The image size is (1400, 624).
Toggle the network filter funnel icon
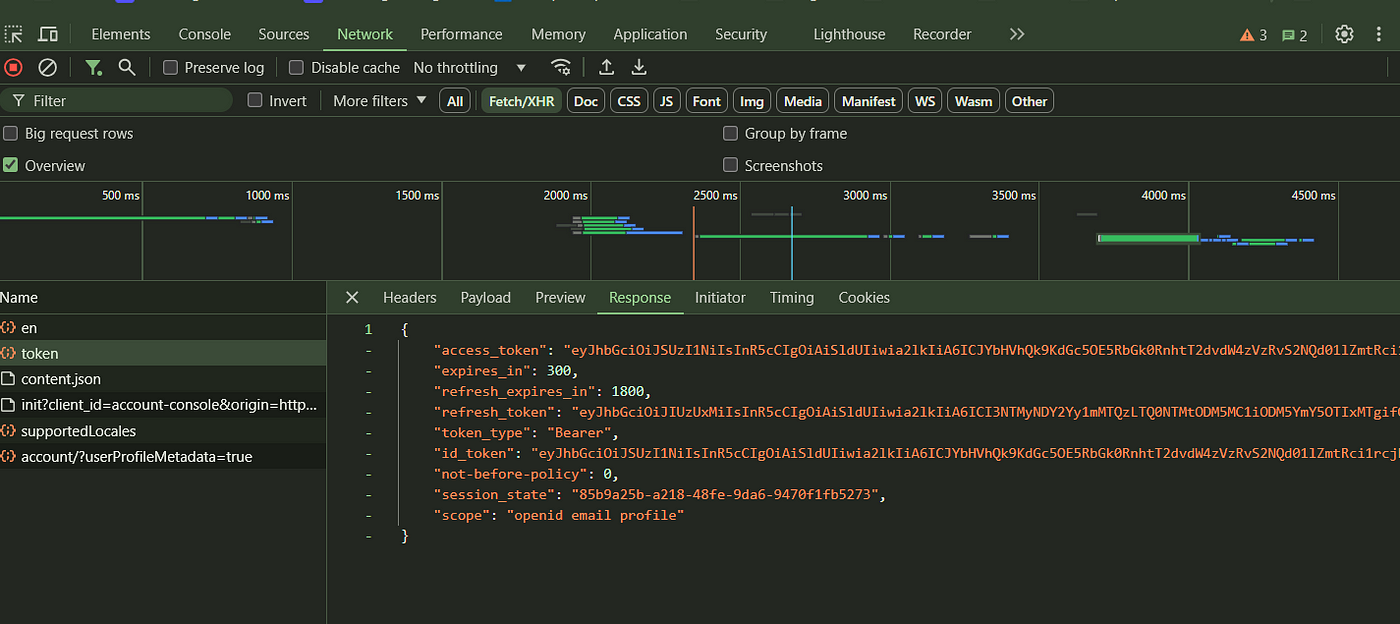(x=94, y=67)
